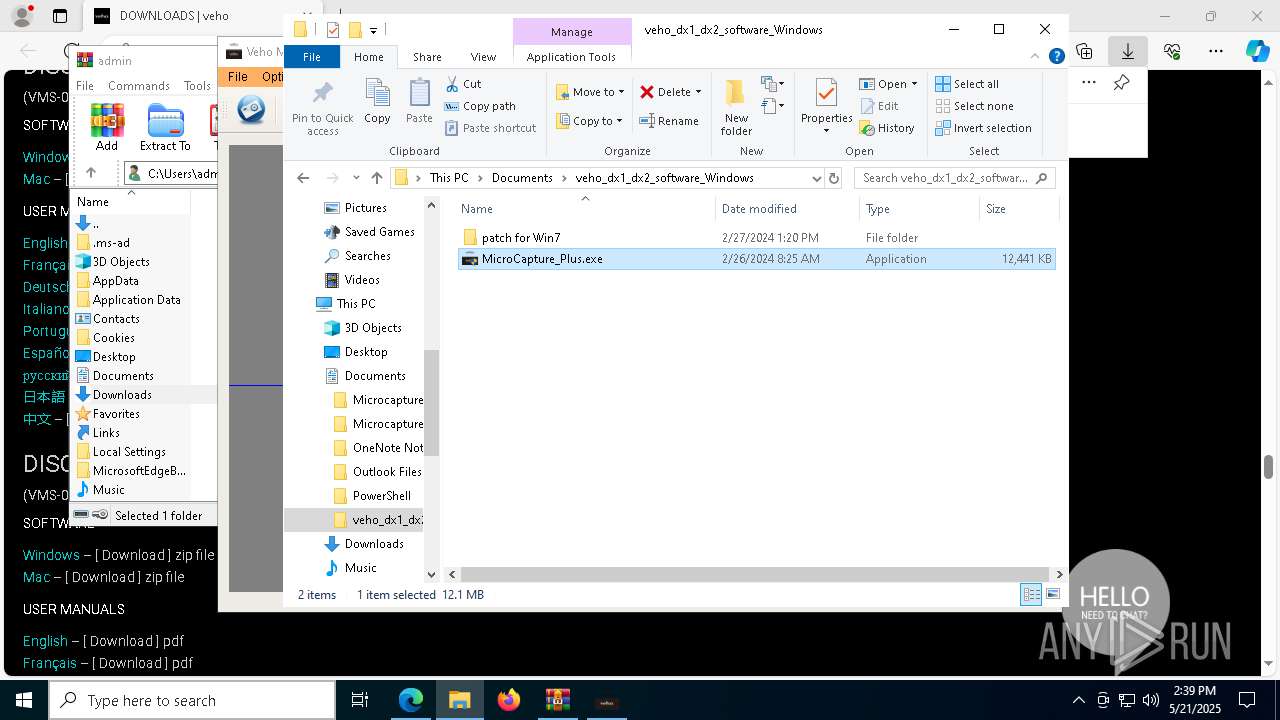Open recent locations dropdown arrow
The width and height of the screenshot is (1280, 720).
[355, 178]
